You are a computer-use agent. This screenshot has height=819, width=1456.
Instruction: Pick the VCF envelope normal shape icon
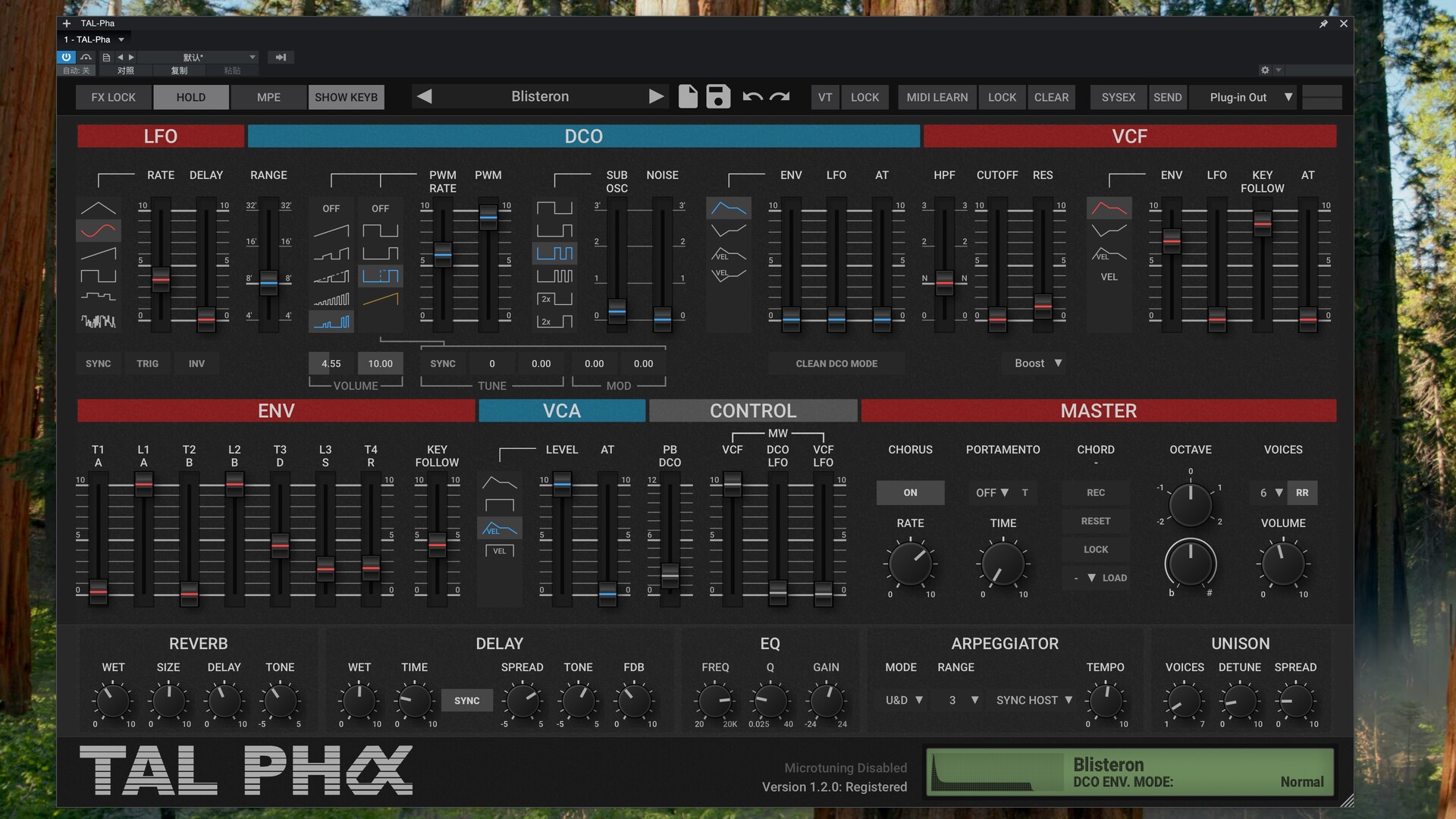pyautogui.click(x=1109, y=208)
